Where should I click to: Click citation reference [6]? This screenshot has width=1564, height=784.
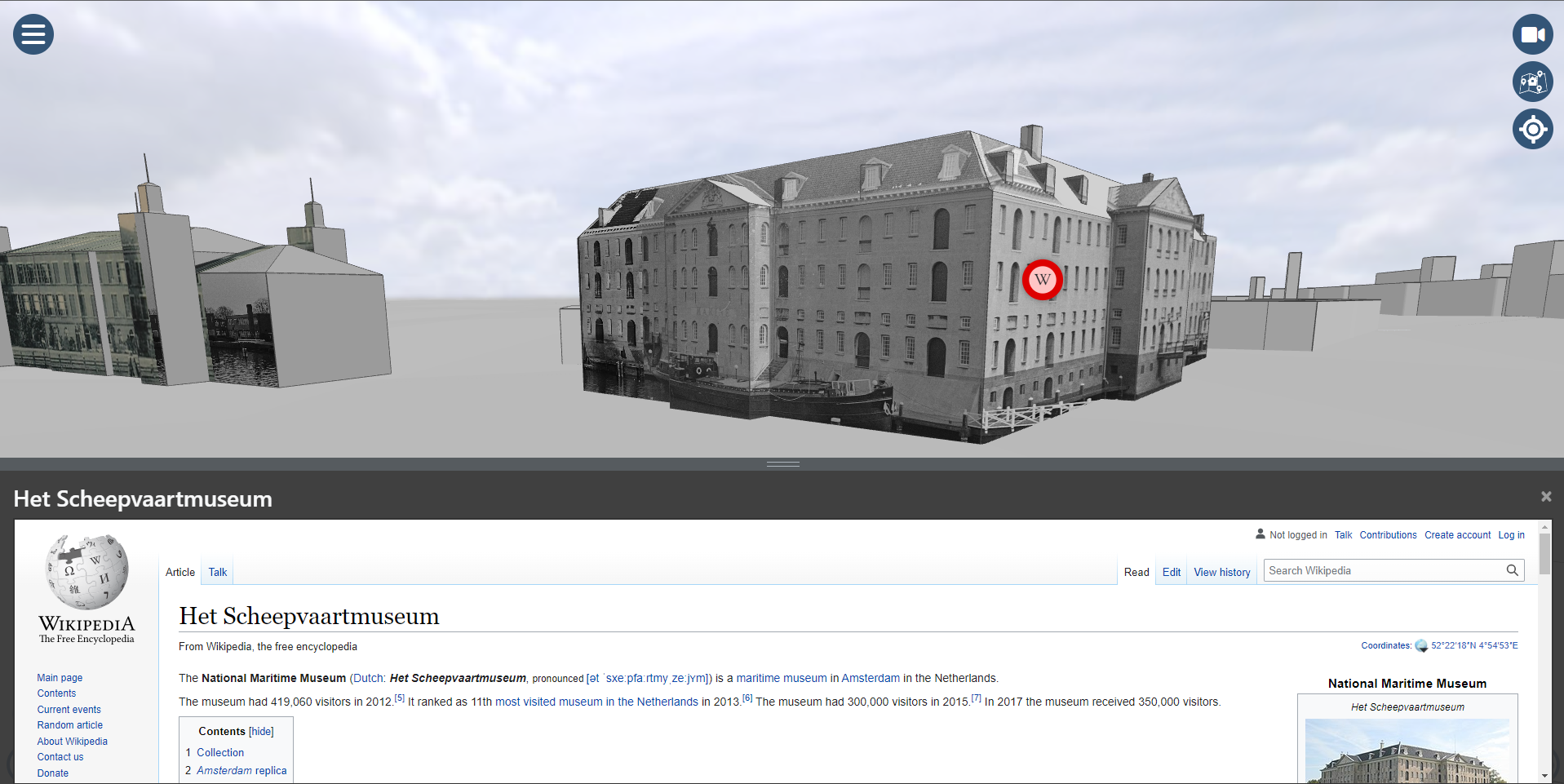[x=747, y=698]
